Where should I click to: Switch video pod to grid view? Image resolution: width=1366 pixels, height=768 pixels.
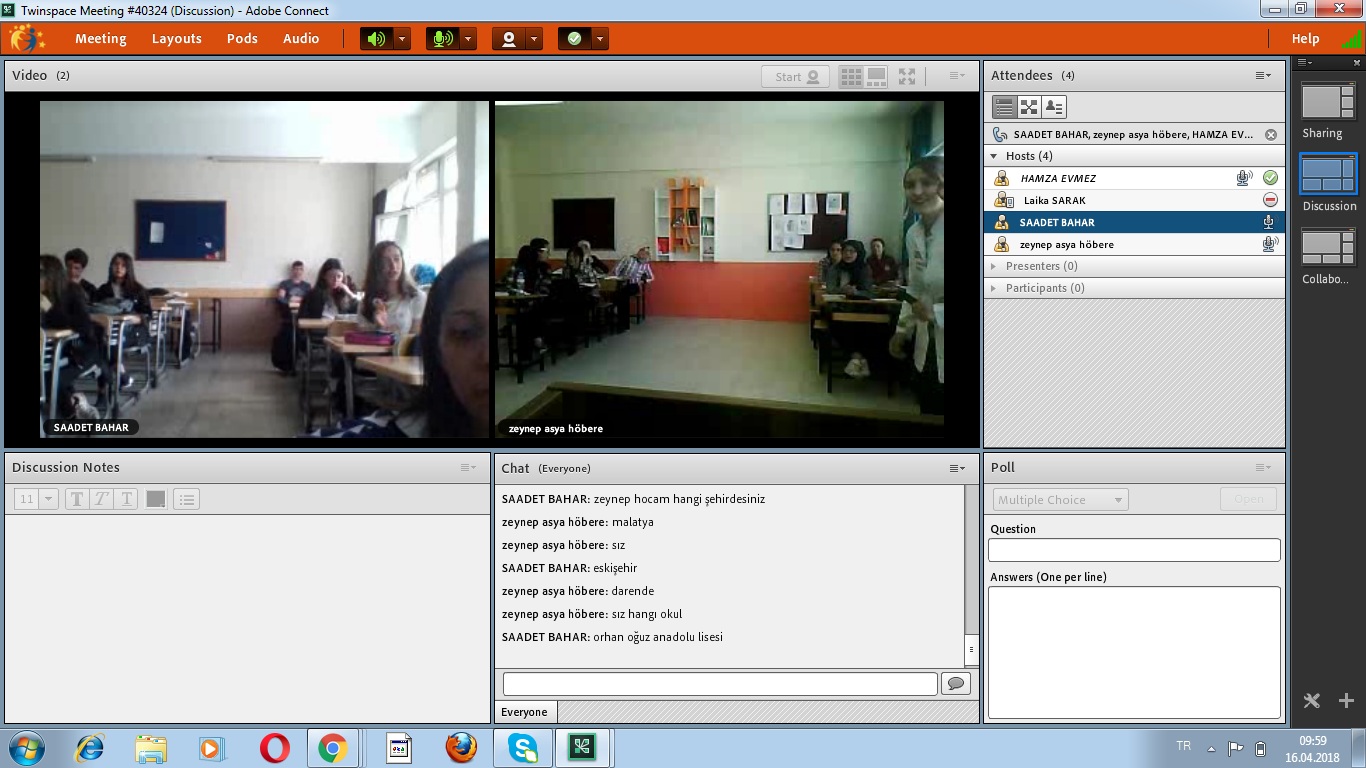point(851,76)
